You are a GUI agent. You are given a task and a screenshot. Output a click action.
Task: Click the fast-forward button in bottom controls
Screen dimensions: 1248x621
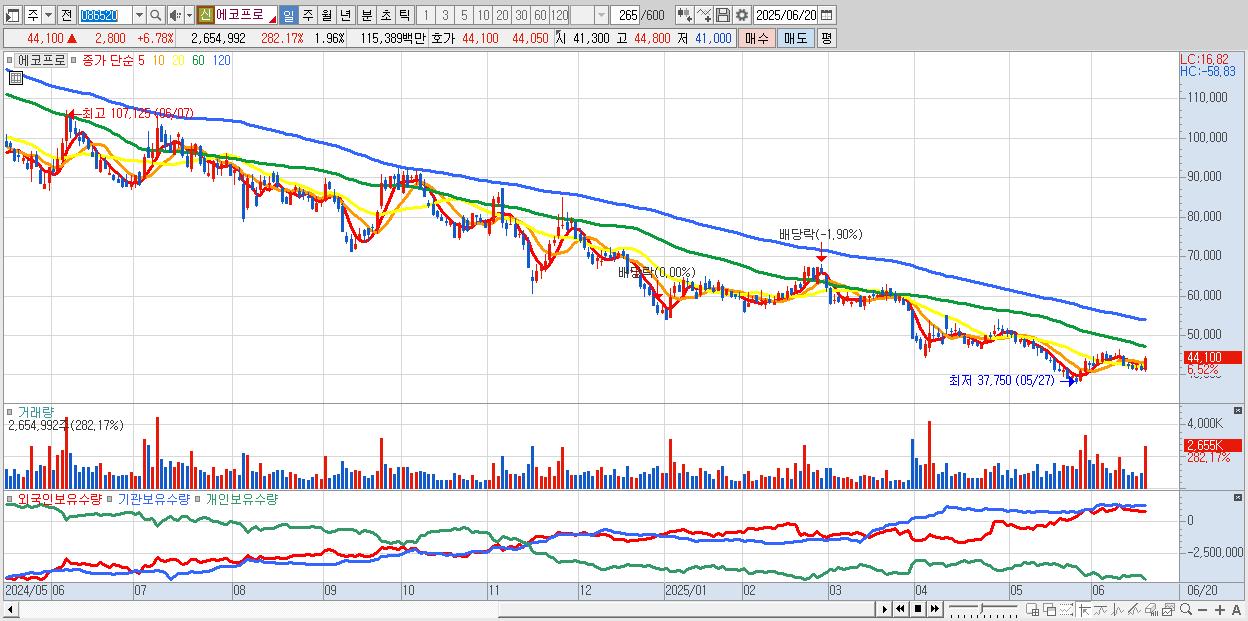934,609
